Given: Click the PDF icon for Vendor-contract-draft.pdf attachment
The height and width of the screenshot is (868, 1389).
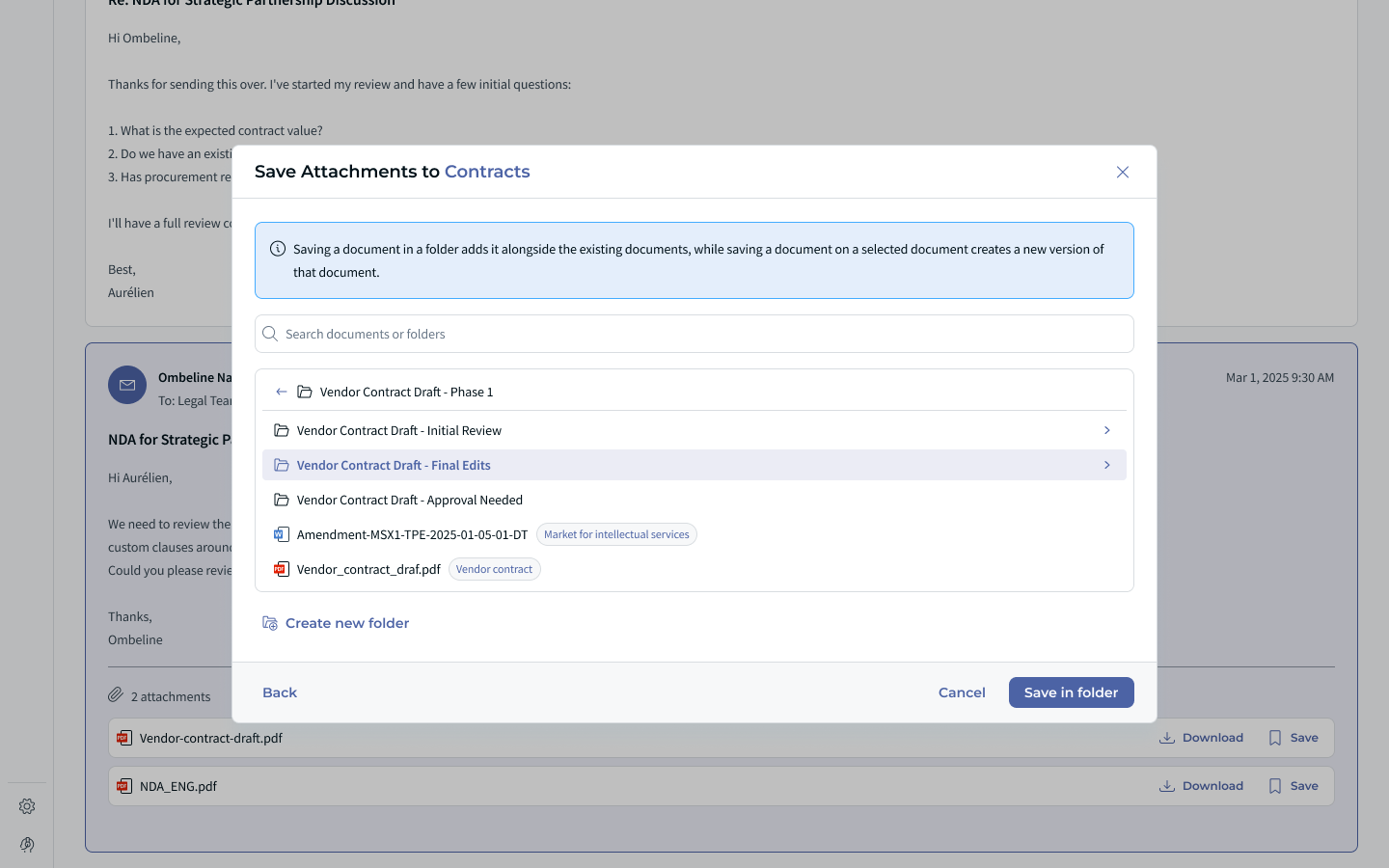Looking at the screenshot, I should pos(124,738).
